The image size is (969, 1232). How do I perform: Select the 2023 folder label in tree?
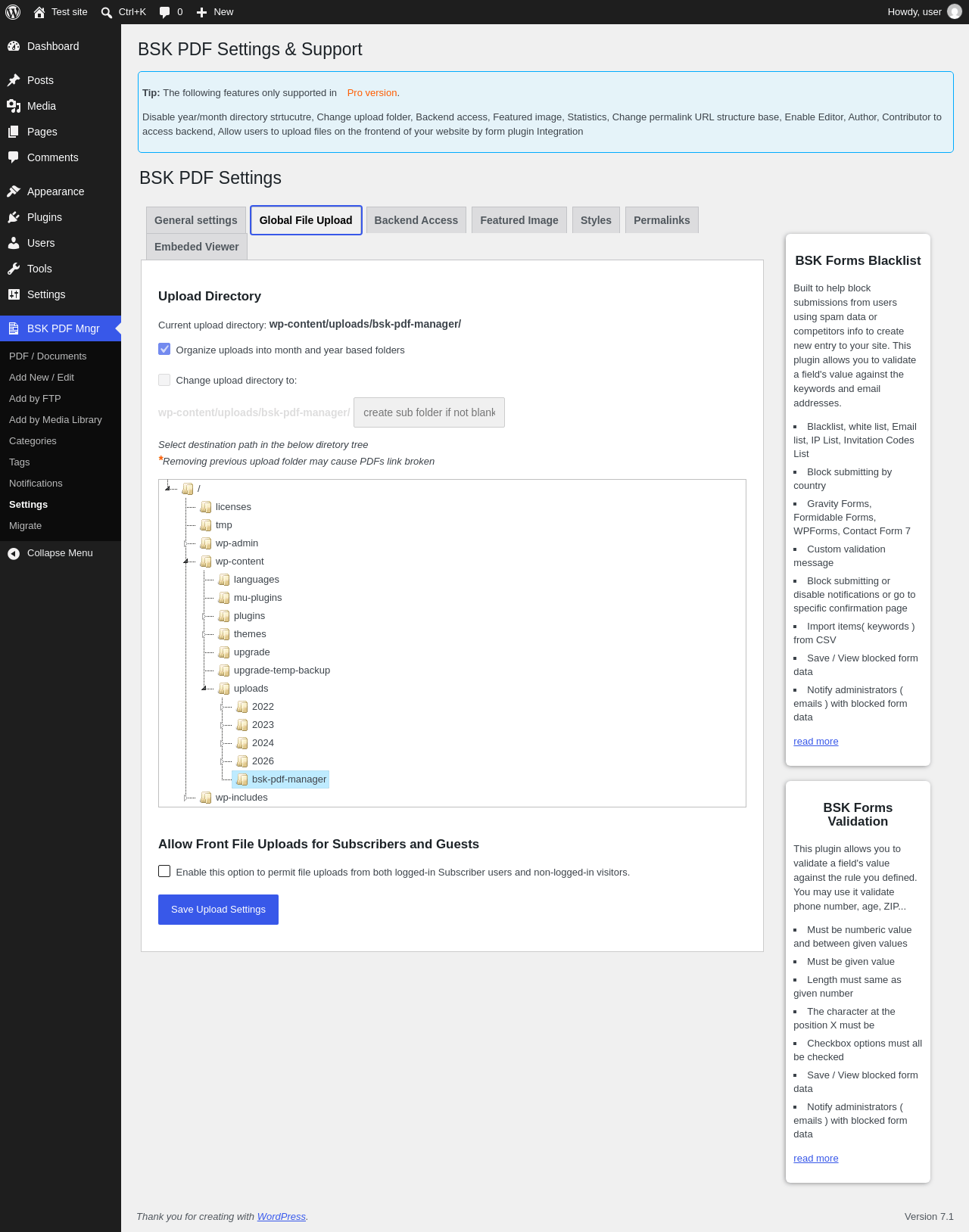tap(263, 725)
